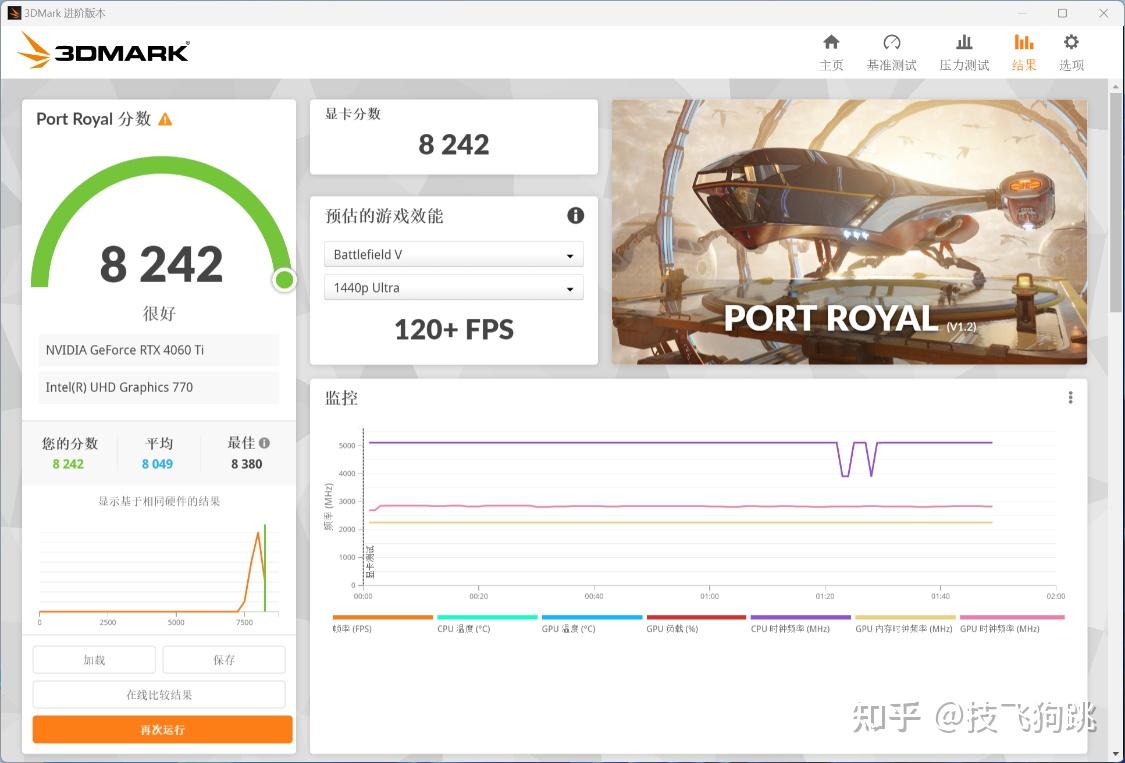Screen dimensions: 1125x763
Task: Open the 选项 options gear icon
Action: 1070,42
